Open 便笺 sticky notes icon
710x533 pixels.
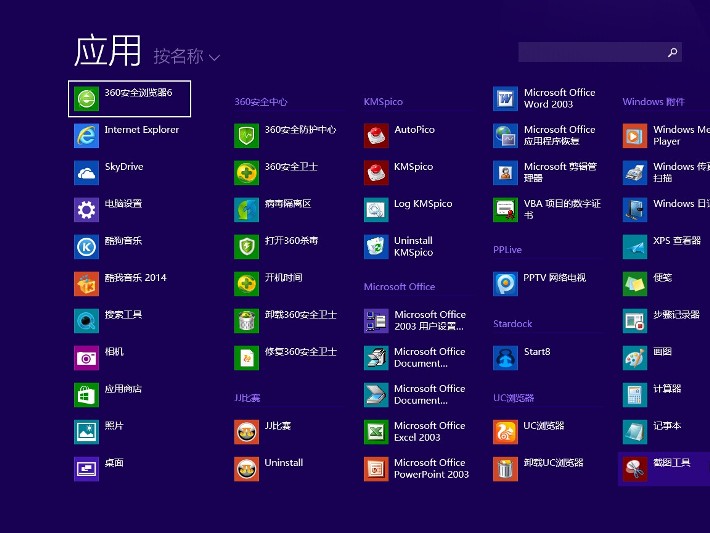pos(635,283)
